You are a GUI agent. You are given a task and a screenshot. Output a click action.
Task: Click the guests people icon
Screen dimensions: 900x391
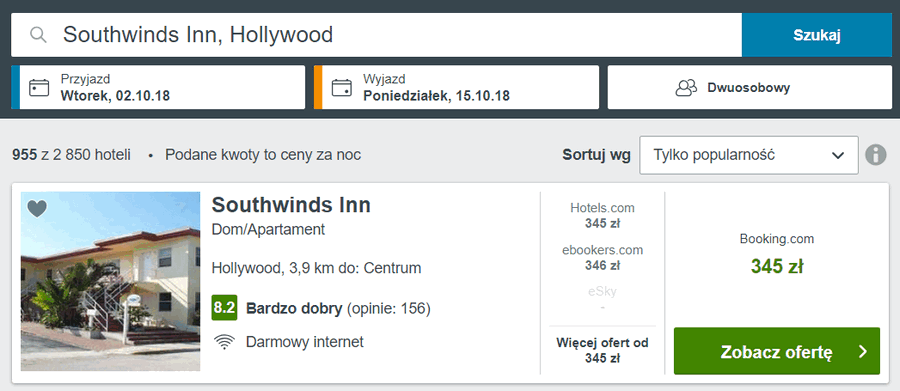coord(686,88)
